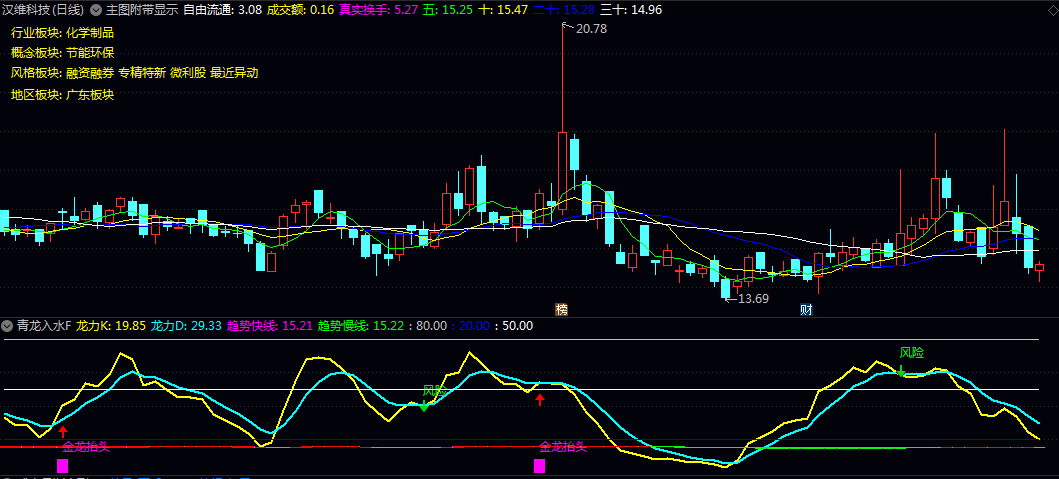Click the 汉维科技 (日线) stock title

pos(42,10)
